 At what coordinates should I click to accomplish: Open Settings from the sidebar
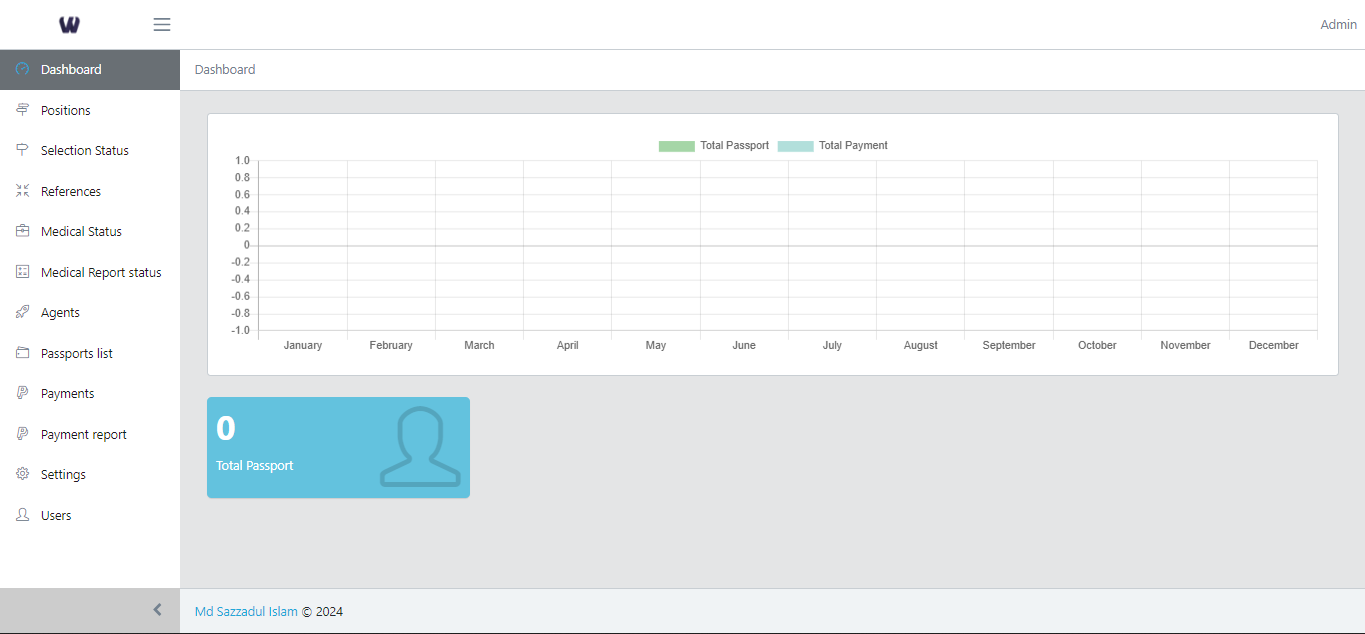tap(90, 474)
